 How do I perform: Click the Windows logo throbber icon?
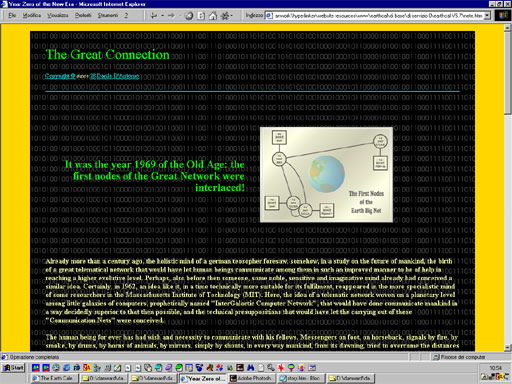(x=503, y=15)
